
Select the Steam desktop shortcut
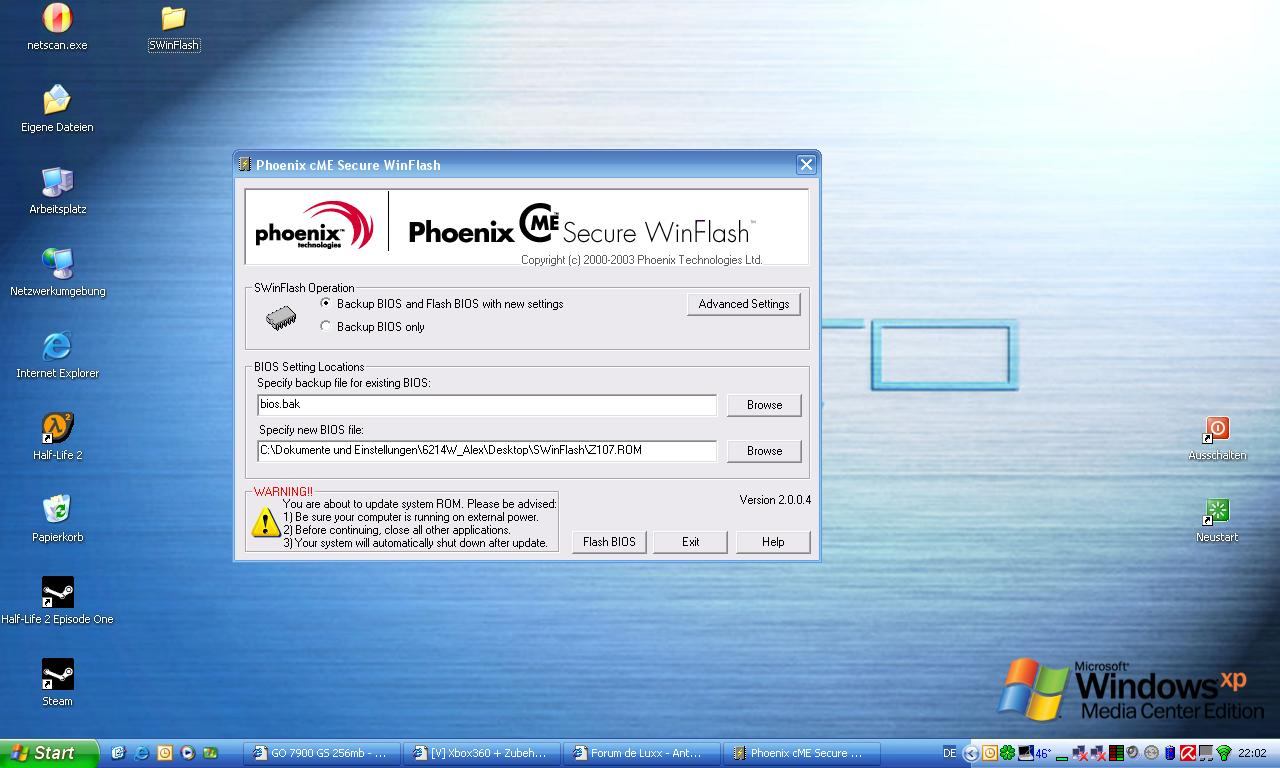pyautogui.click(x=57, y=682)
